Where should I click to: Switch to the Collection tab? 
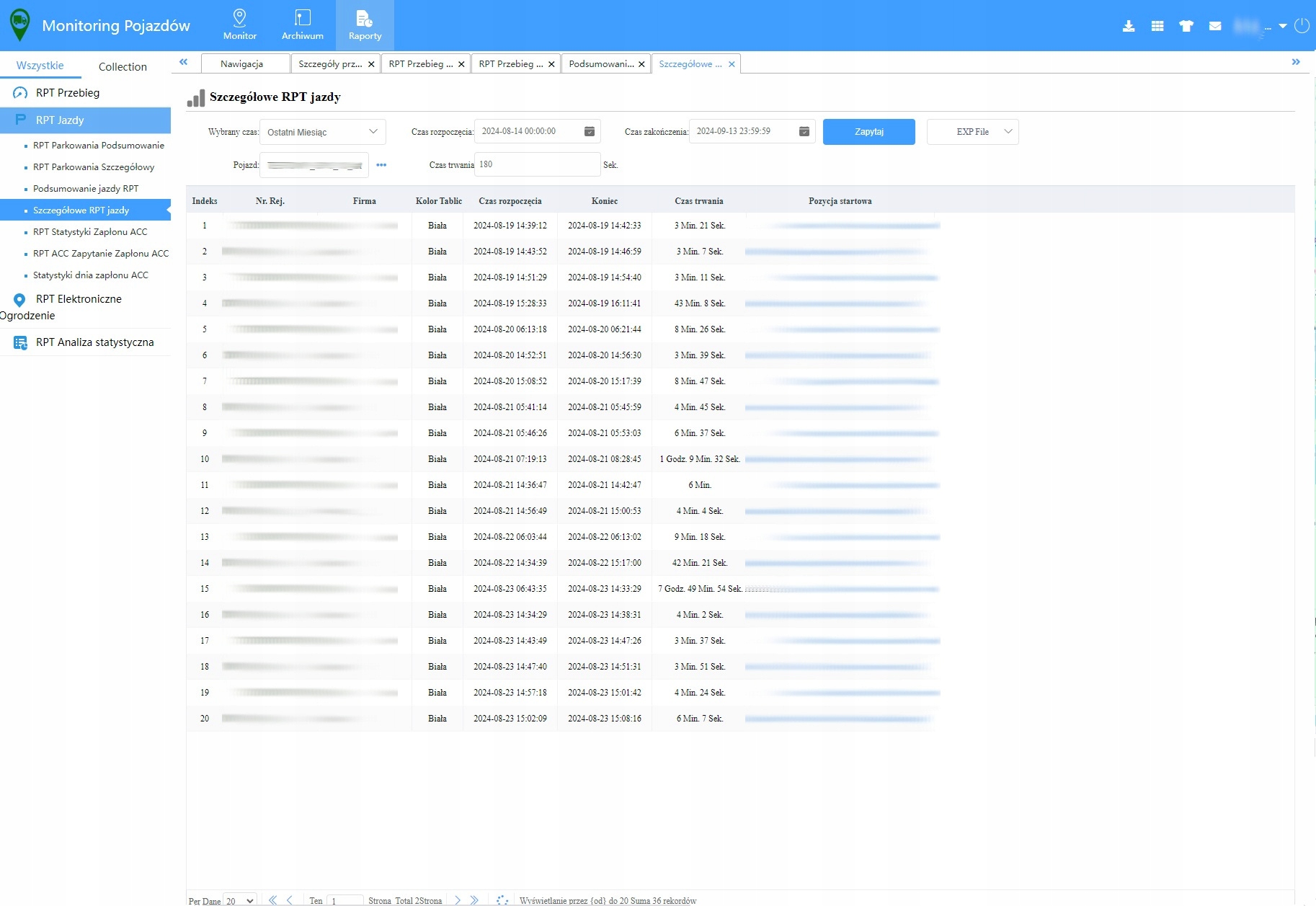(x=123, y=66)
